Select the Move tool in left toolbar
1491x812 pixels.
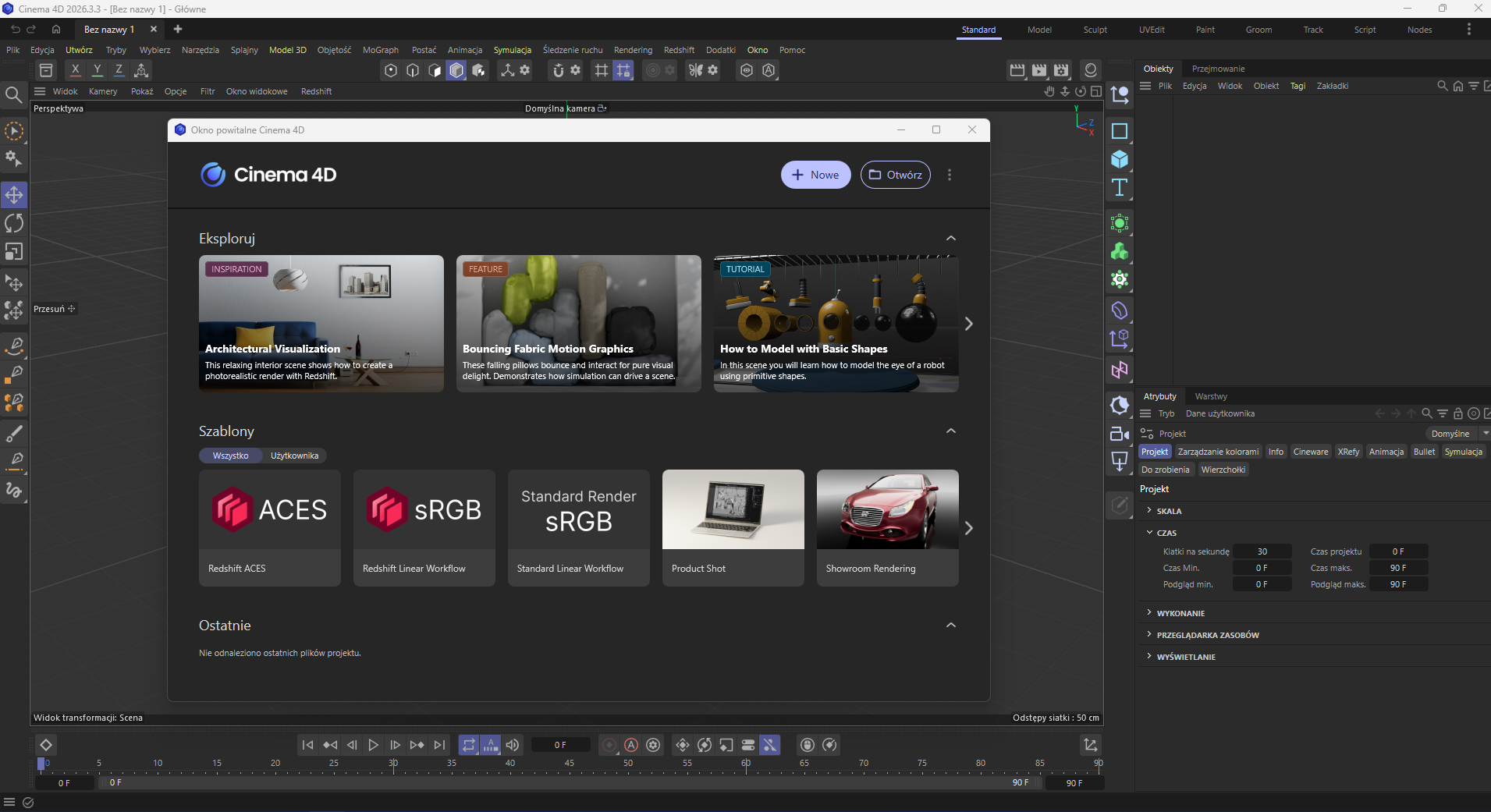14,195
